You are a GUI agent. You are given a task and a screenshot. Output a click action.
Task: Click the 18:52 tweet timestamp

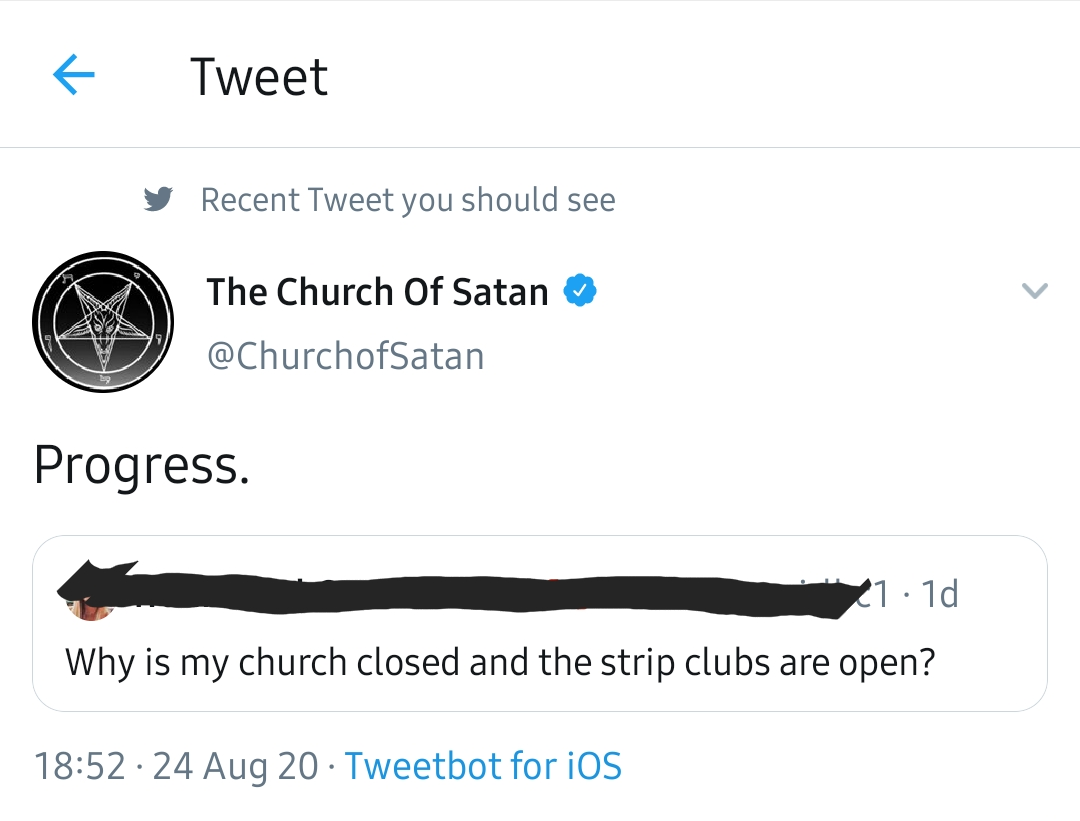coord(80,766)
